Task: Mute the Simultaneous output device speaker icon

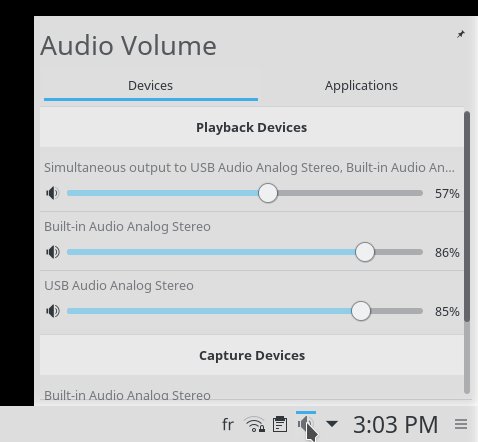Action: click(x=53, y=193)
